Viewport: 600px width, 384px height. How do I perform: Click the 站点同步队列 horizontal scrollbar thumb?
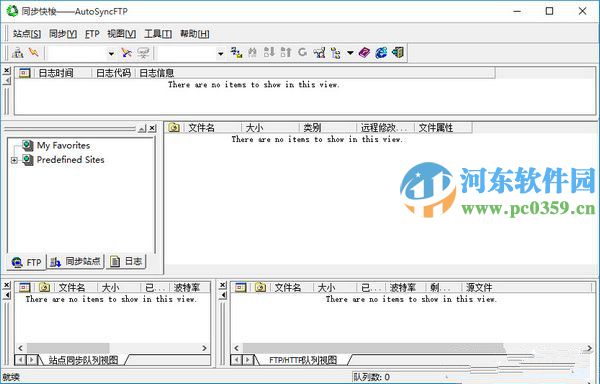coord(68,348)
